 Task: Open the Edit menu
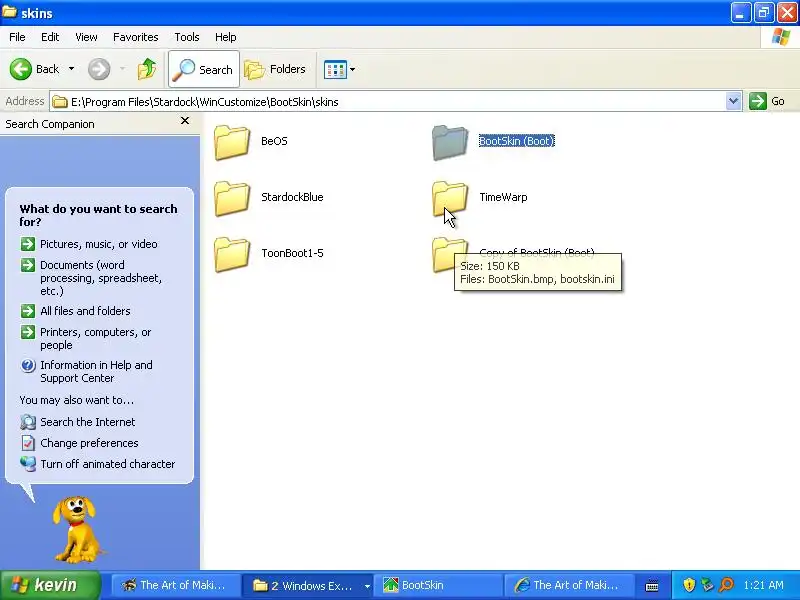tap(50, 37)
